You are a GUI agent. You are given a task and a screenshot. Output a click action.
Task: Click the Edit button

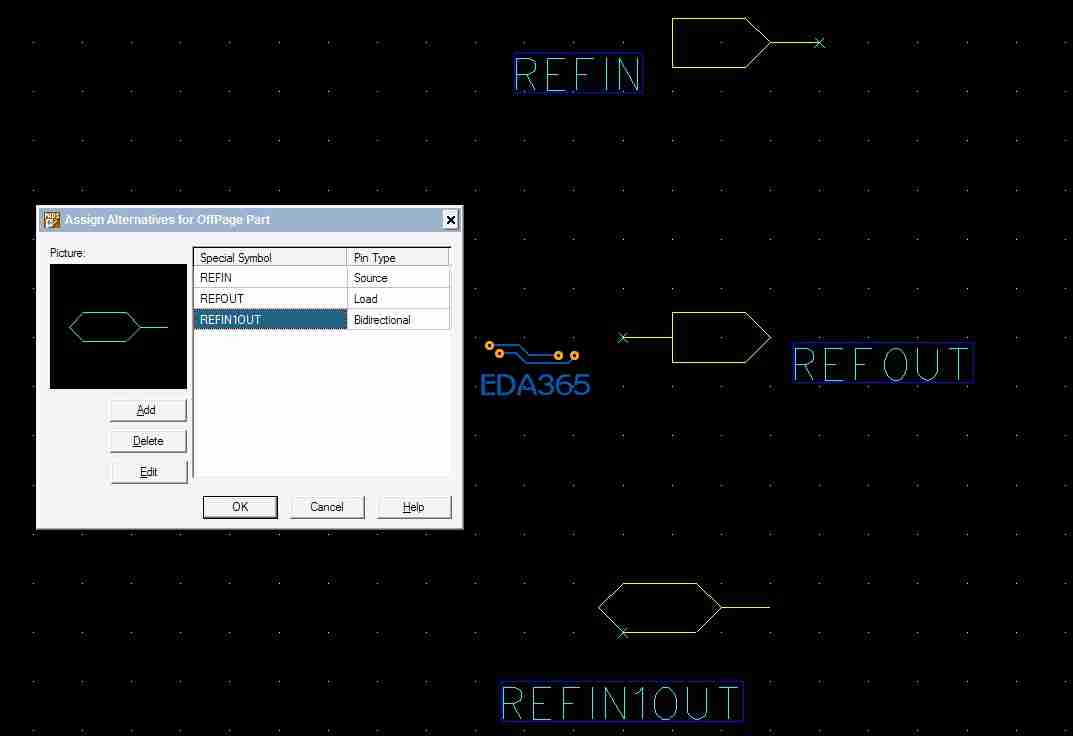tap(148, 472)
